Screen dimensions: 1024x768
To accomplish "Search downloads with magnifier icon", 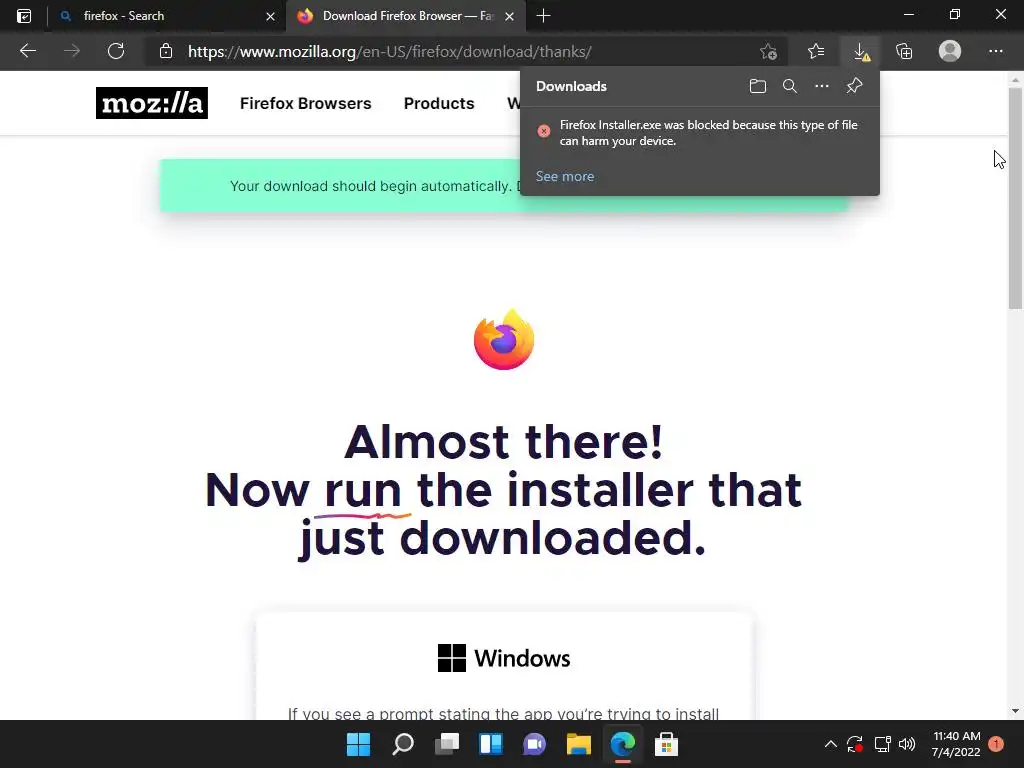I will point(790,86).
